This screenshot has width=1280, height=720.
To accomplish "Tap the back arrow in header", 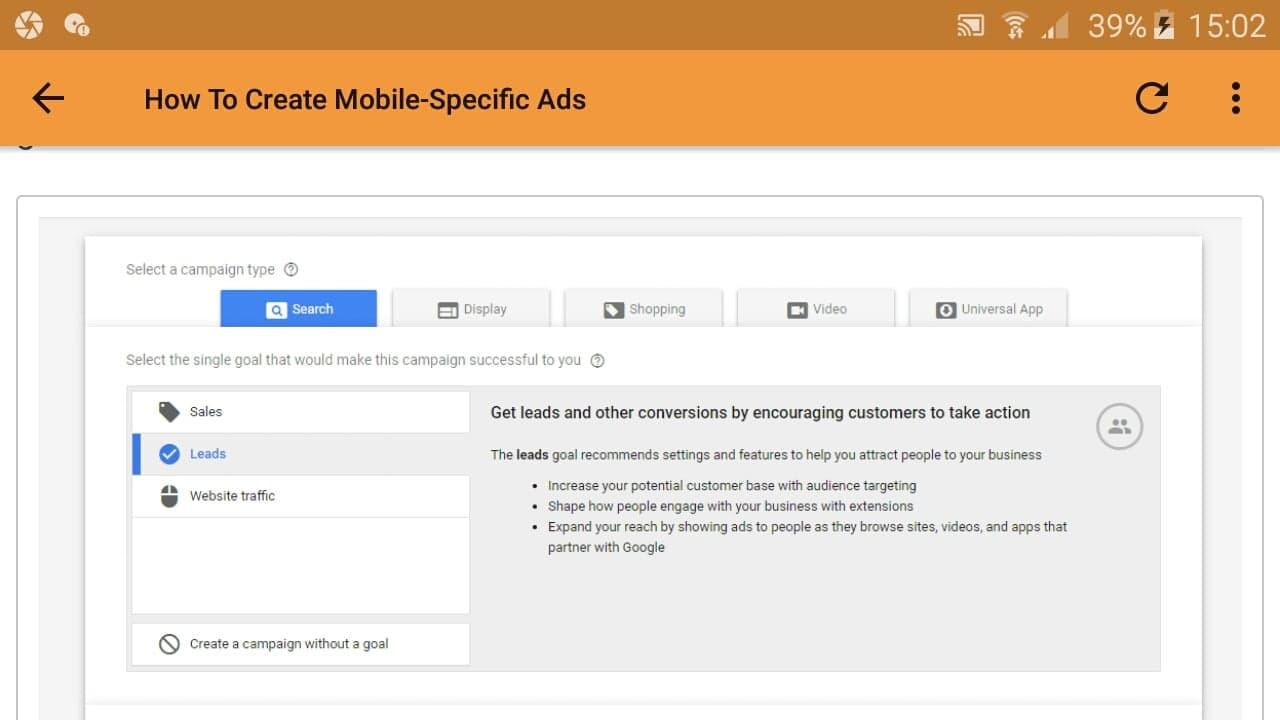I will click(x=47, y=98).
